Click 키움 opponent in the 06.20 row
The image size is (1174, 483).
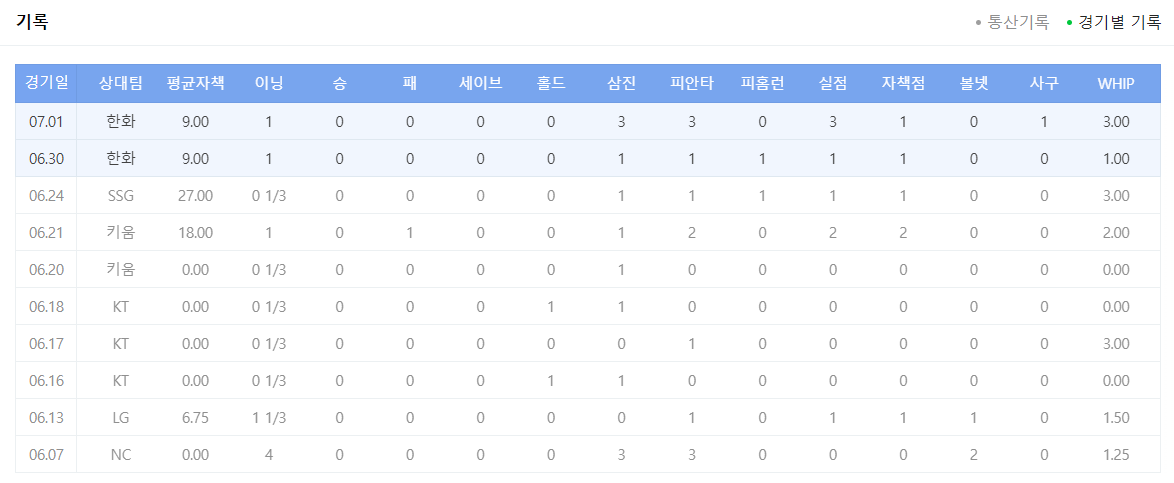tap(121, 269)
